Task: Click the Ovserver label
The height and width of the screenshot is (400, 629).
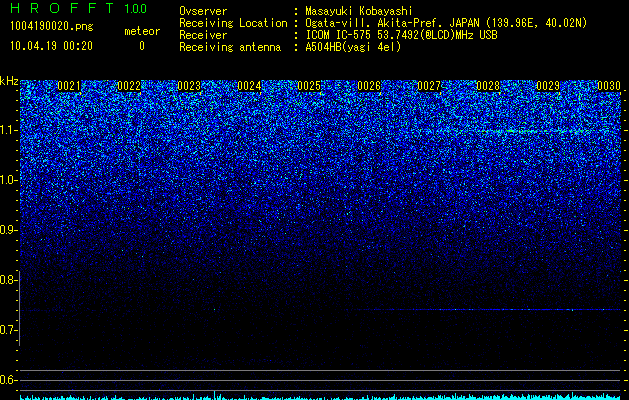Action: coord(203,11)
